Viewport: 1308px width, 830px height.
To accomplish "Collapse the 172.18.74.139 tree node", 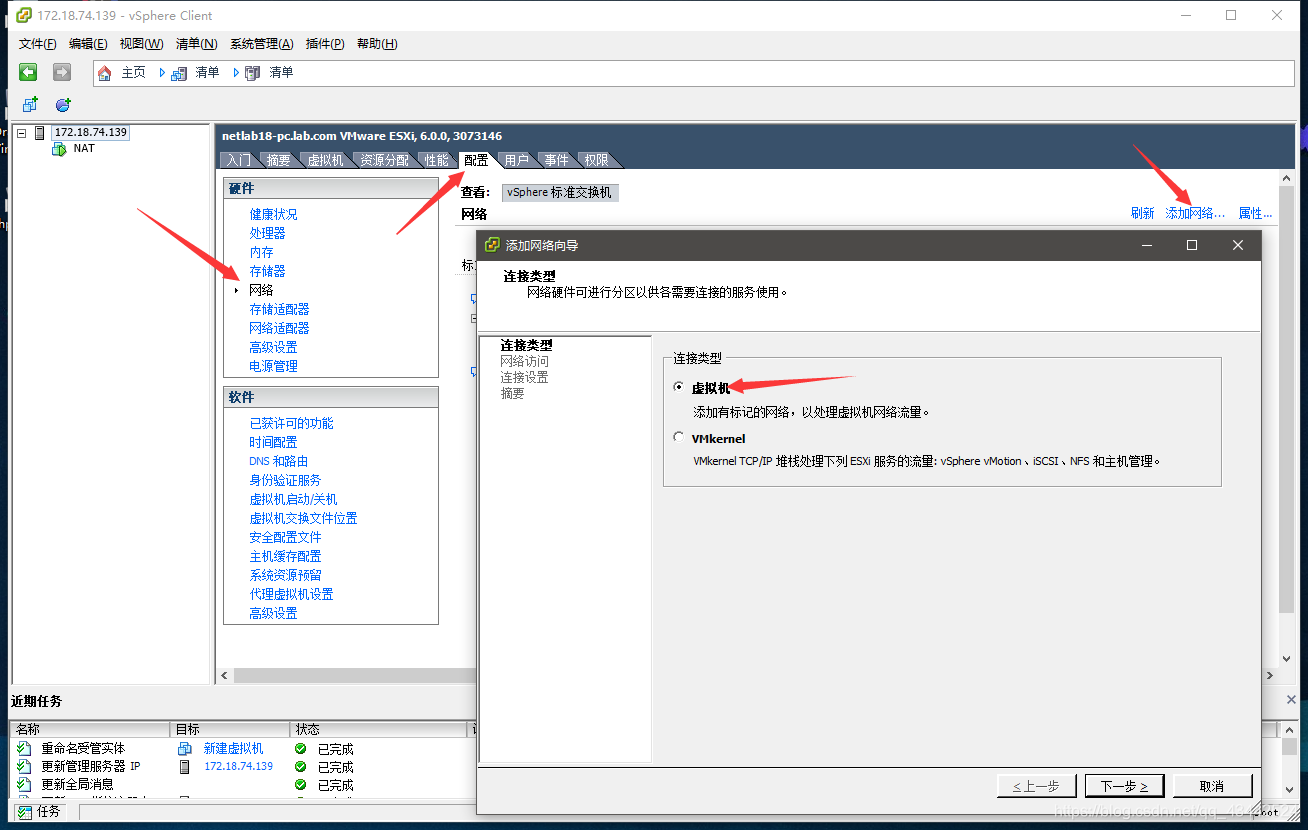I will click(x=22, y=132).
